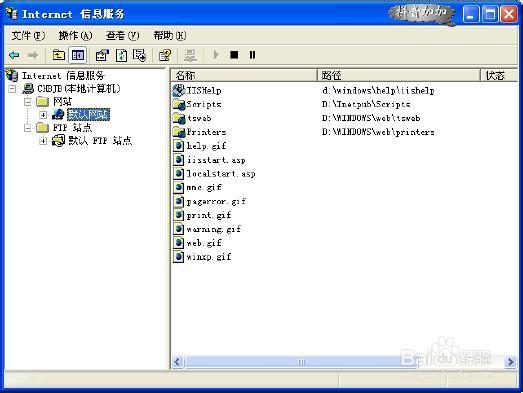Open the 文件(F) menu
Viewport: 523px width, 393px height.
[x=28, y=35]
